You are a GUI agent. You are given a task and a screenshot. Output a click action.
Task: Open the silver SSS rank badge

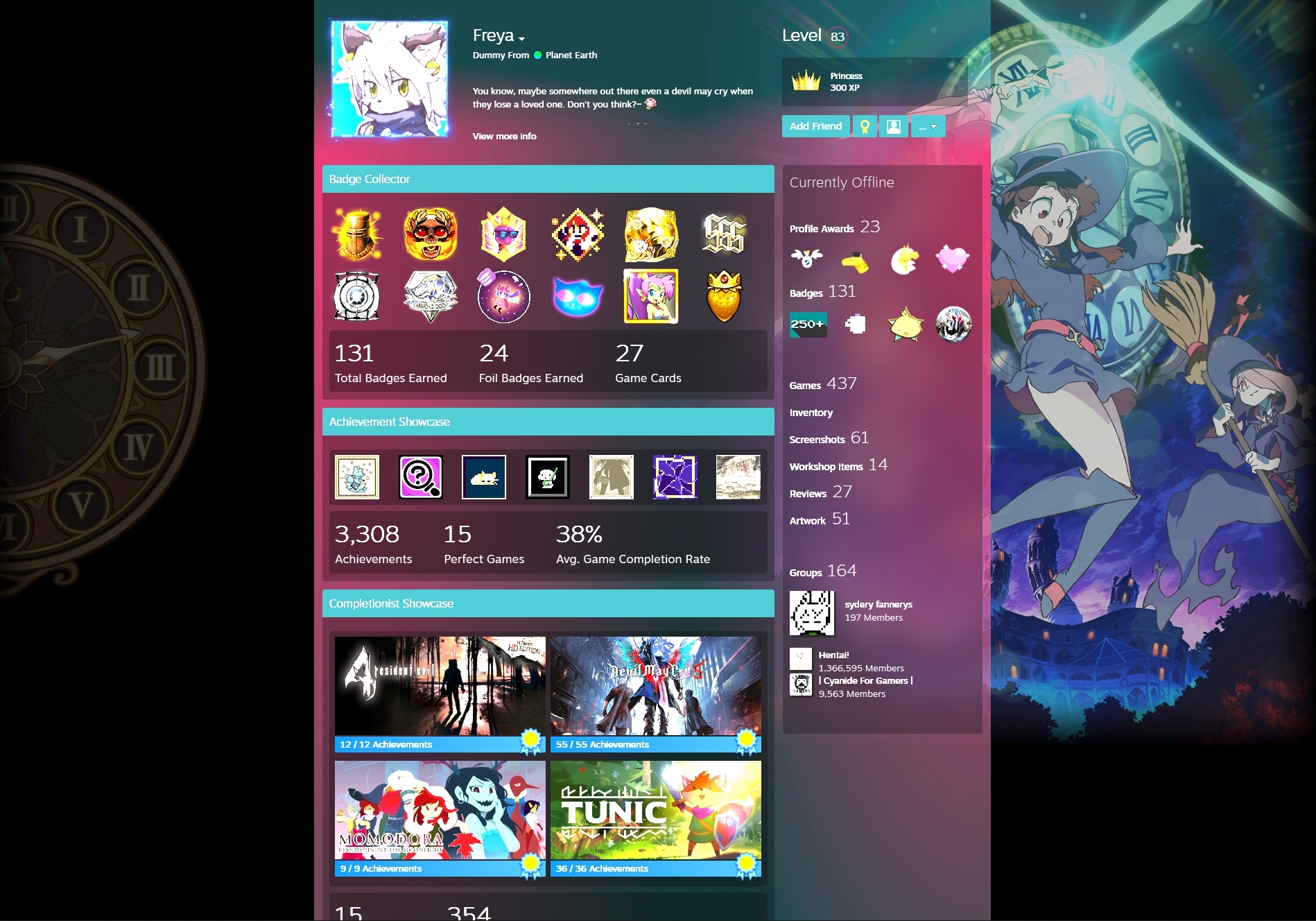click(x=724, y=234)
